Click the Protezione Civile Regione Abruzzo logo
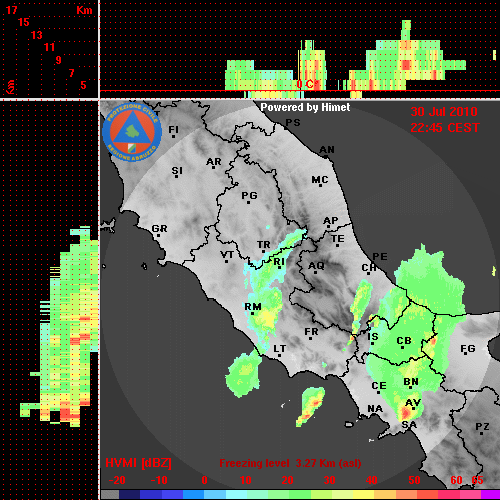500x500 pixels. coord(132,132)
